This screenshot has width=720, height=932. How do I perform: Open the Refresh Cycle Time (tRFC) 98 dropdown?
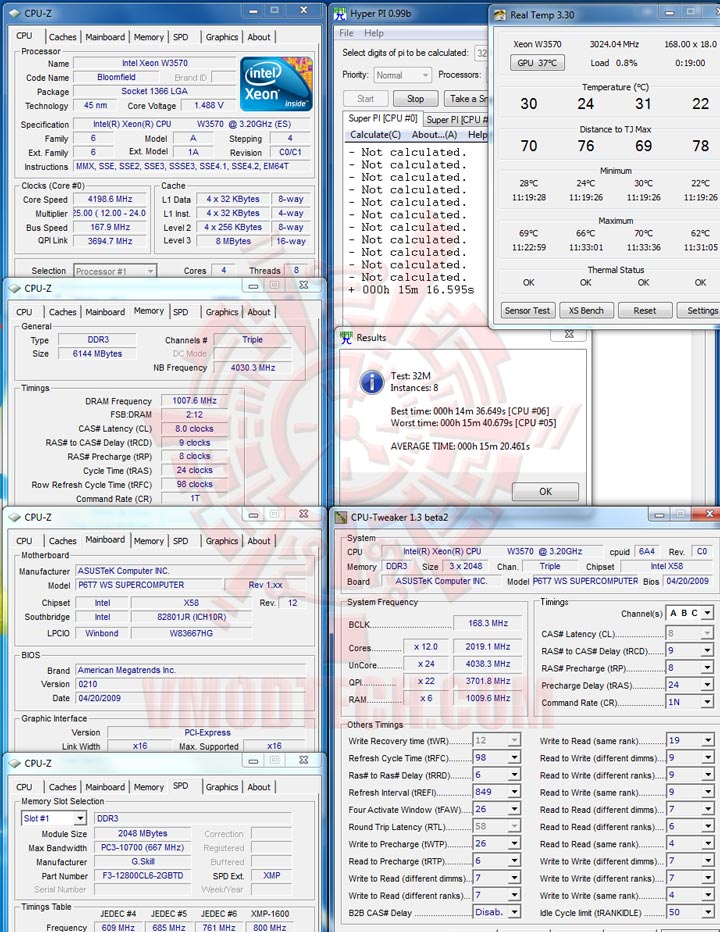[514, 758]
